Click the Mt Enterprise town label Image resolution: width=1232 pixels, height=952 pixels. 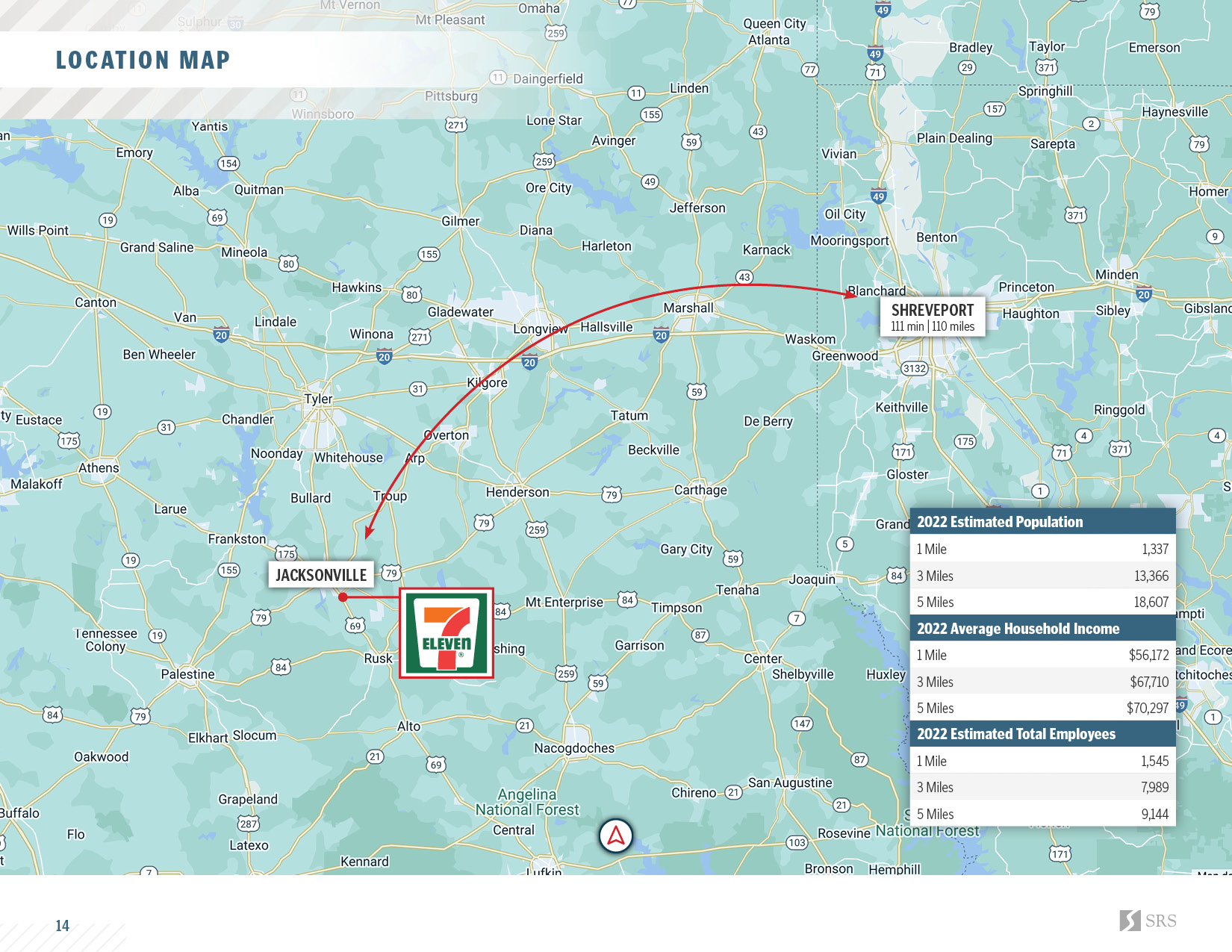click(x=564, y=603)
